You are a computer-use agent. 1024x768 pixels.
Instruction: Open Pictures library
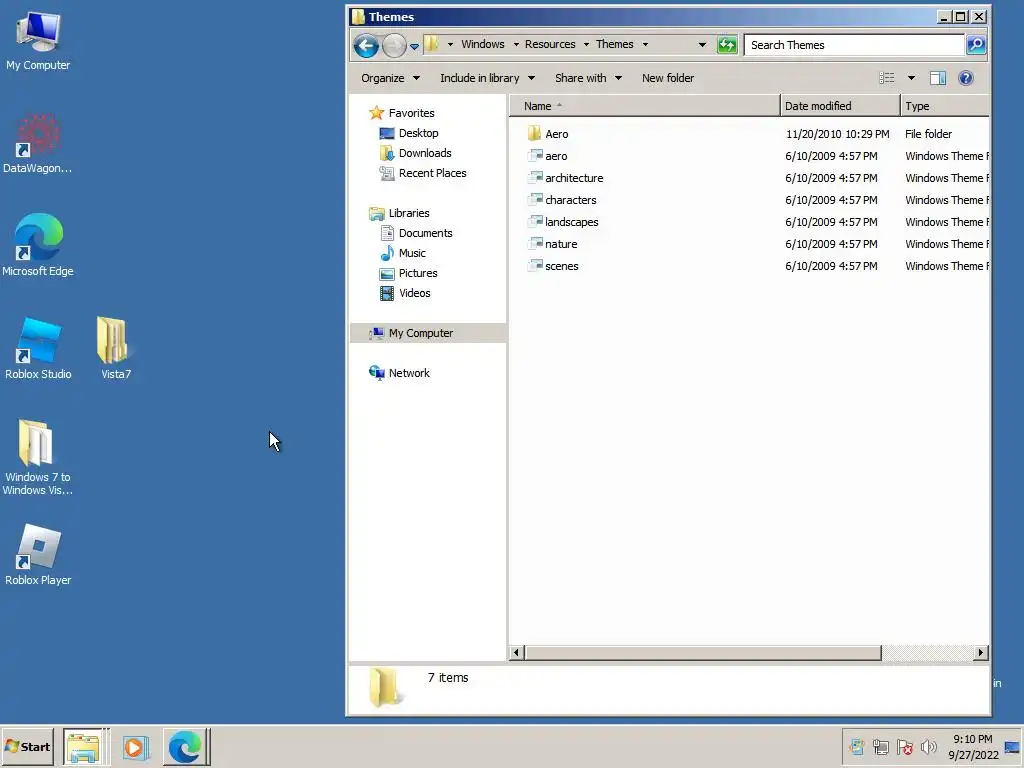(x=418, y=273)
